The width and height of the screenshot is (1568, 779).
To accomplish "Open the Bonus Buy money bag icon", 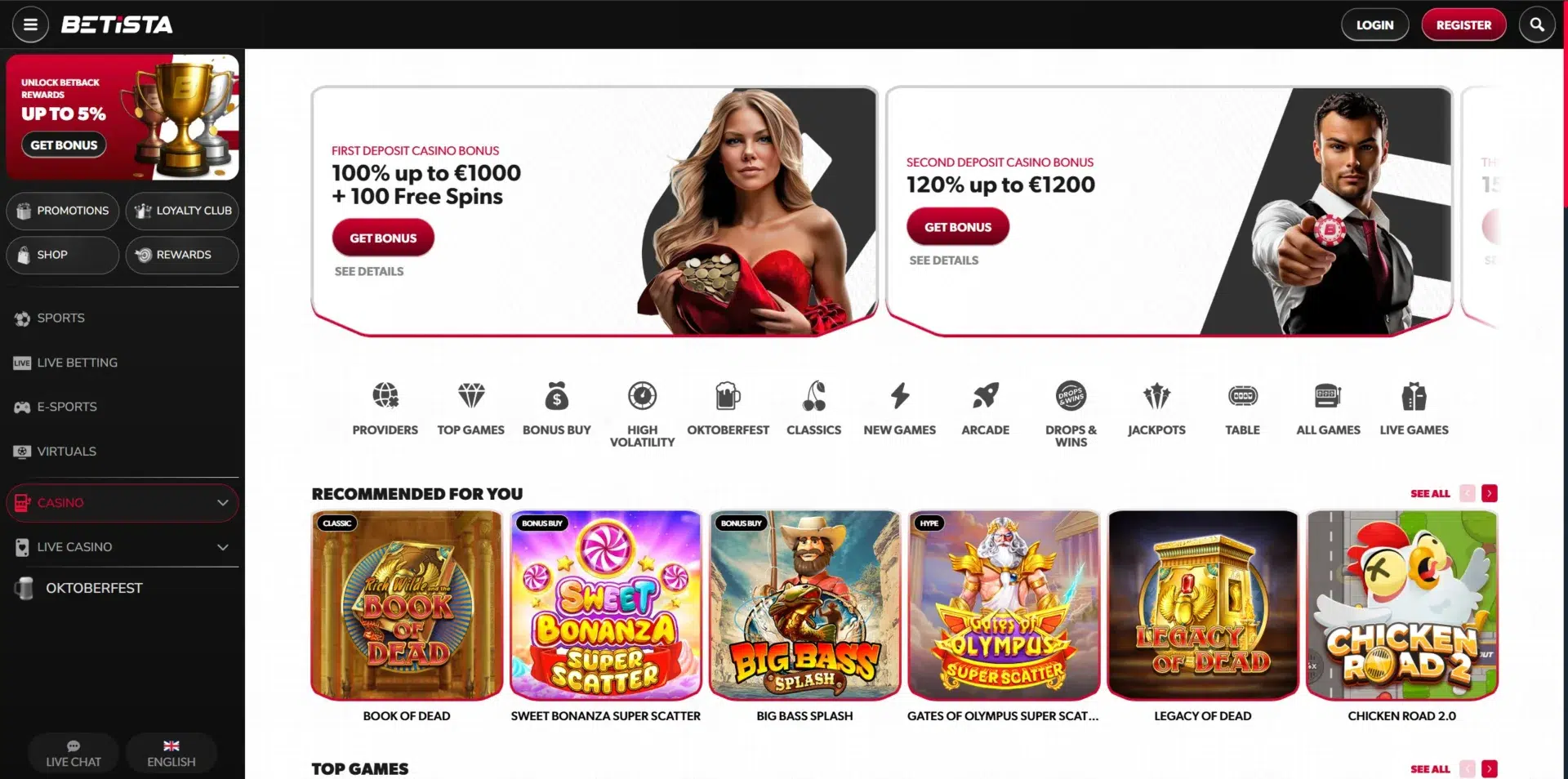I will pyautogui.click(x=557, y=396).
